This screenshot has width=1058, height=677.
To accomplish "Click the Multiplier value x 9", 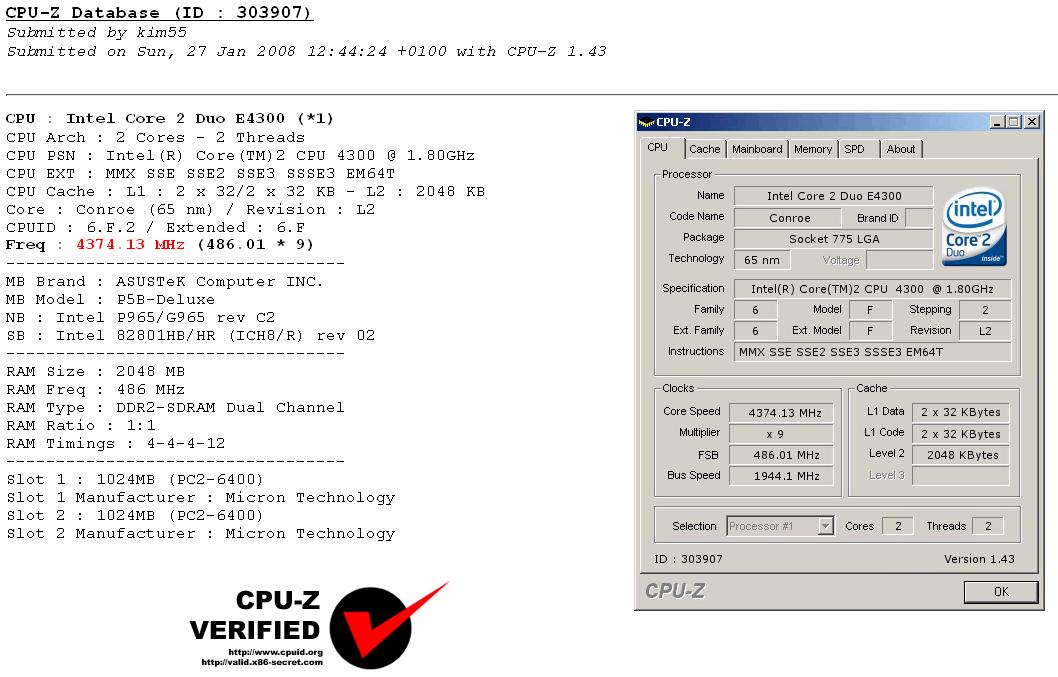I will click(781, 434).
